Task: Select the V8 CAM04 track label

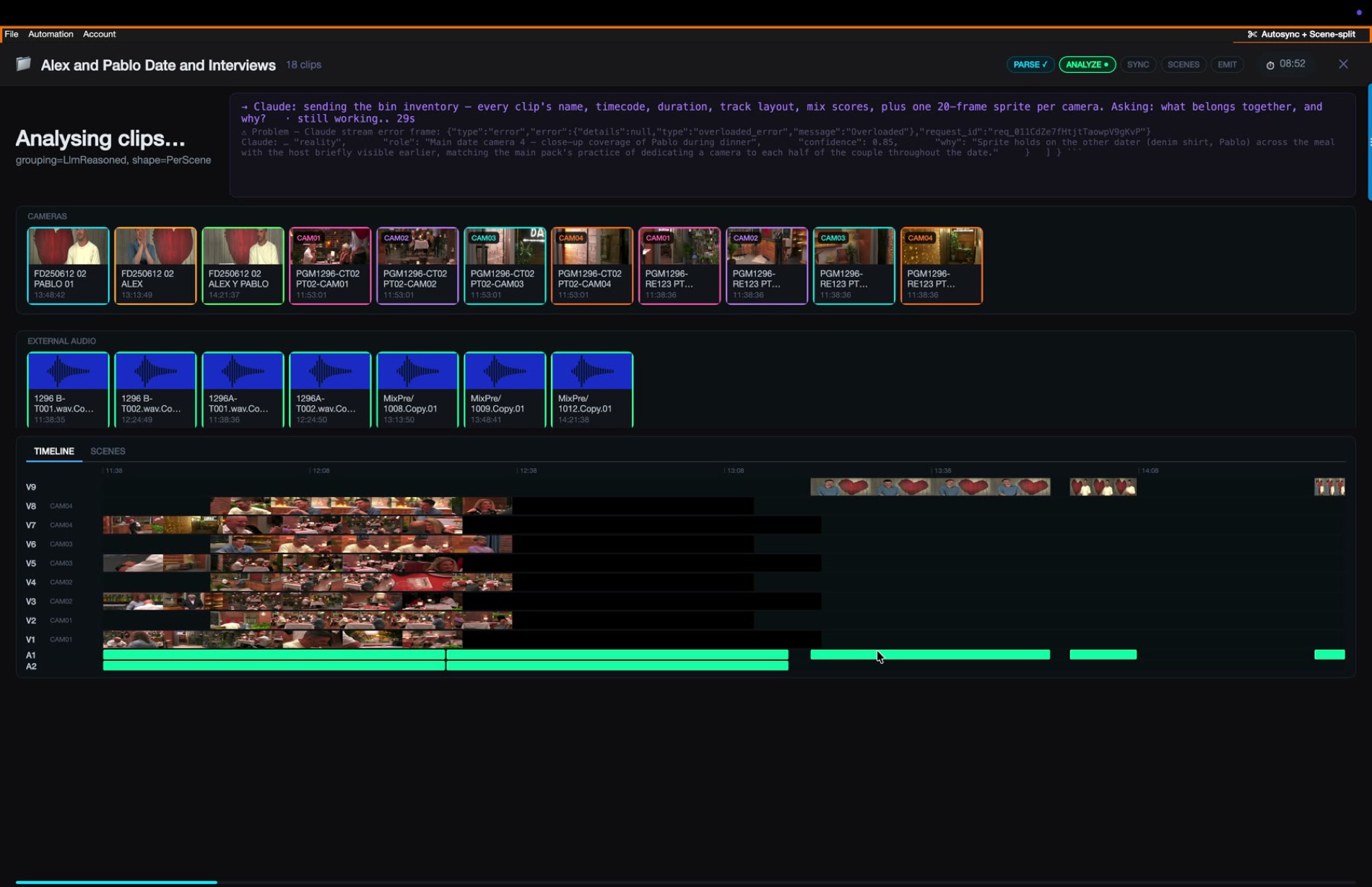Action: (x=49, y=506)
